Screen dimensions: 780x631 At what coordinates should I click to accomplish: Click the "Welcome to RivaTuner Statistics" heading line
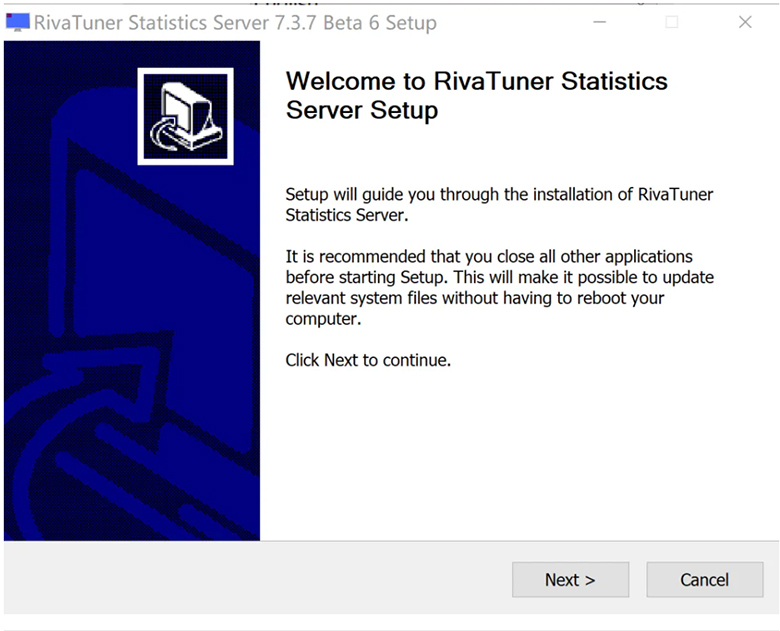pos(476,81)
